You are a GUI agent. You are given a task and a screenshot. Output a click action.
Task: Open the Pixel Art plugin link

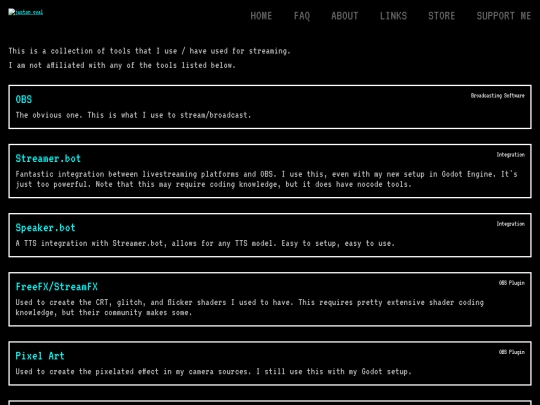[40, 356]
